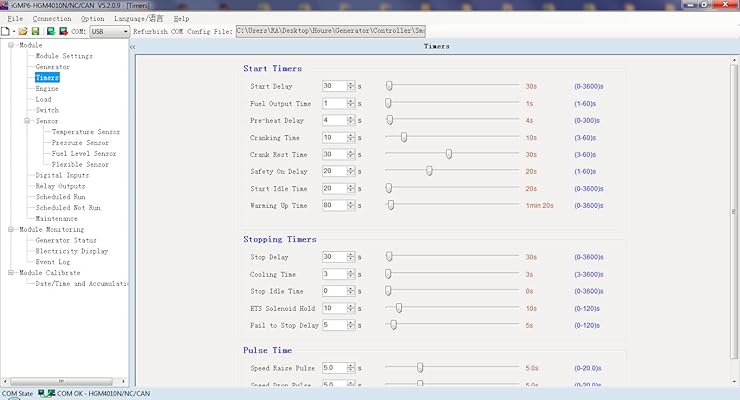Click the Speed Raise Pulse slider handle
740x400 pixels.
tap(420, 367)
